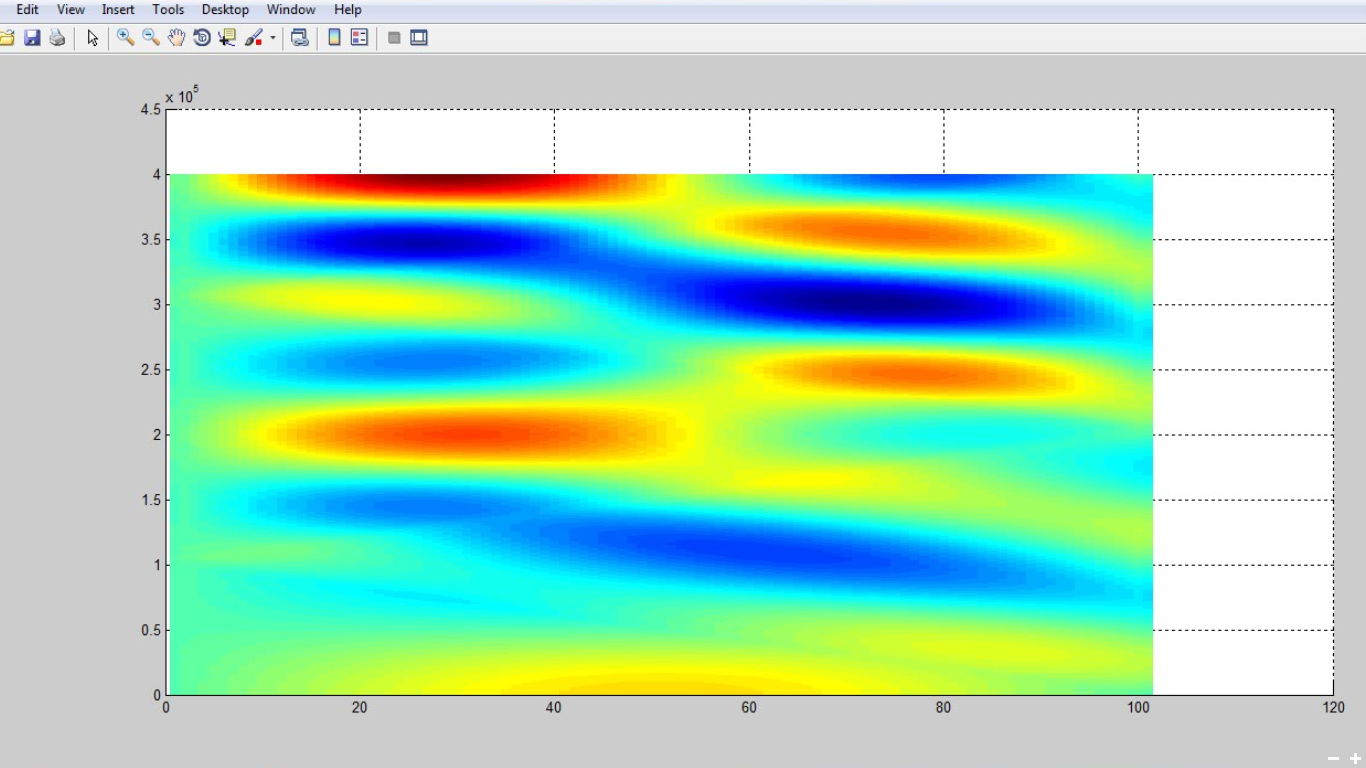Click the Save Figure floppy disk icon
Screen dimensions: 1366x768
(x=32, y=38)
